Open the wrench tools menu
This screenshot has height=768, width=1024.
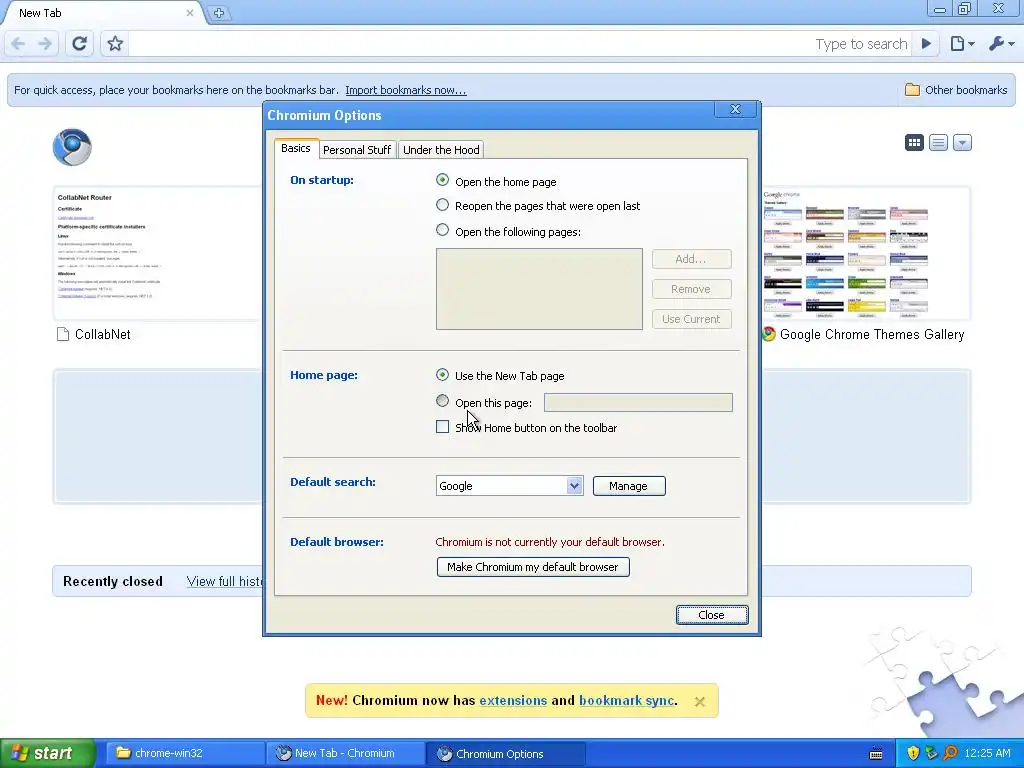pos(1000,44)
